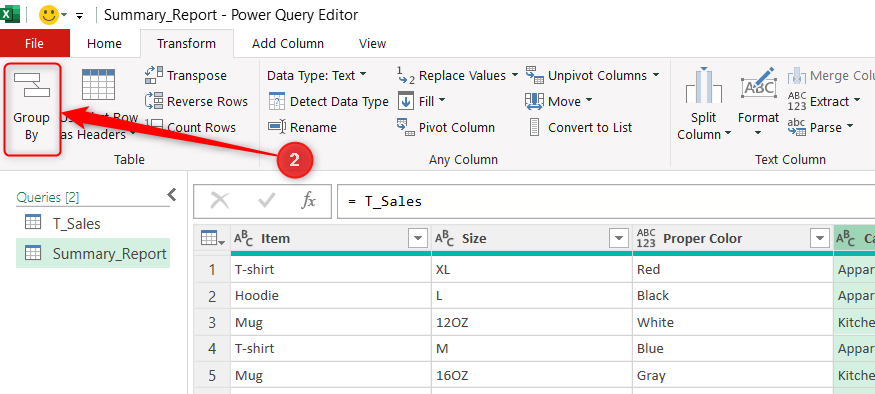The width and height of the screenshot is (875, 394).
Task: Click the confirm checkmark in formula bar
Action: coord(266,200)
